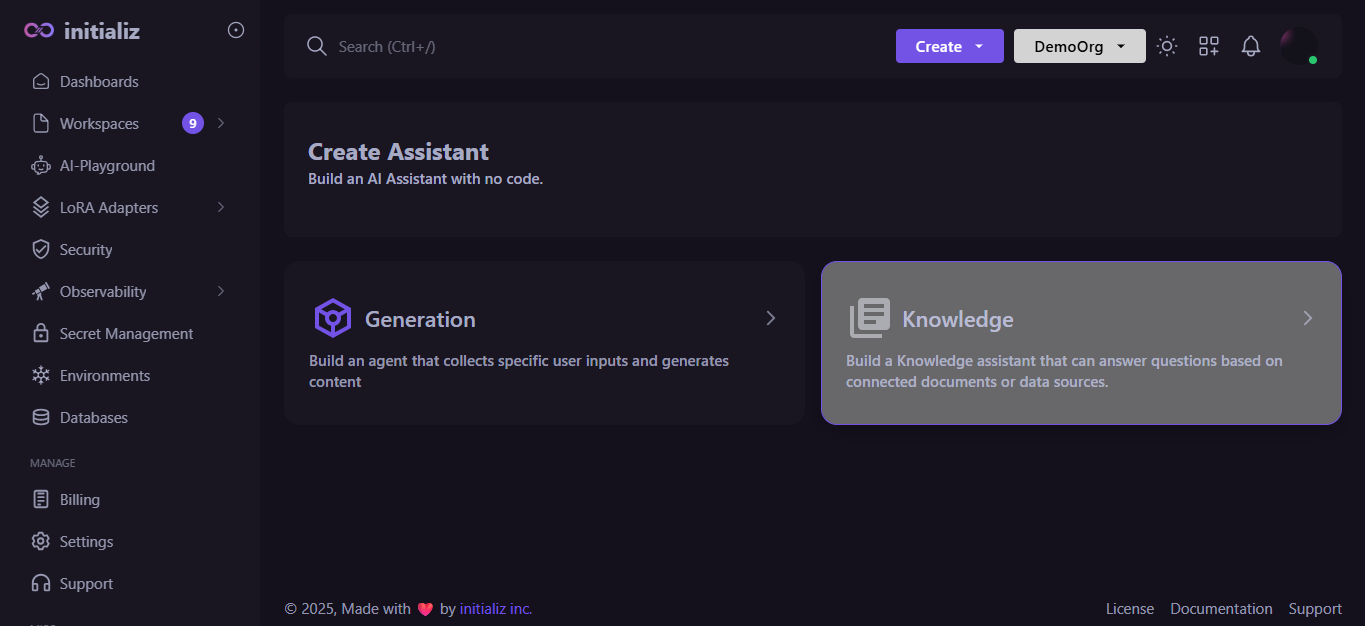Open Security in the sidebar
Image resolution: width=1365 pixels, height=626 pixels.
pyautogui.click(x=86, y=250)
